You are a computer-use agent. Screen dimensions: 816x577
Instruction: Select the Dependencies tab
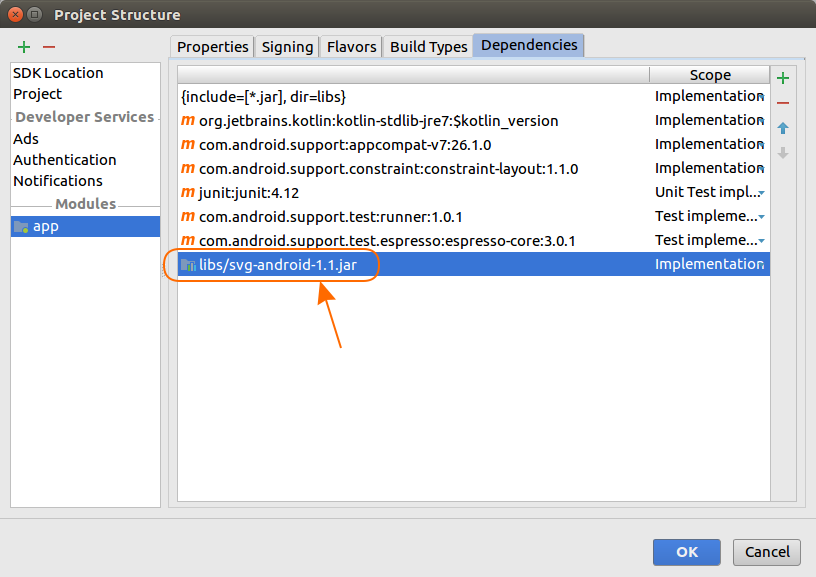pos(529,46)
